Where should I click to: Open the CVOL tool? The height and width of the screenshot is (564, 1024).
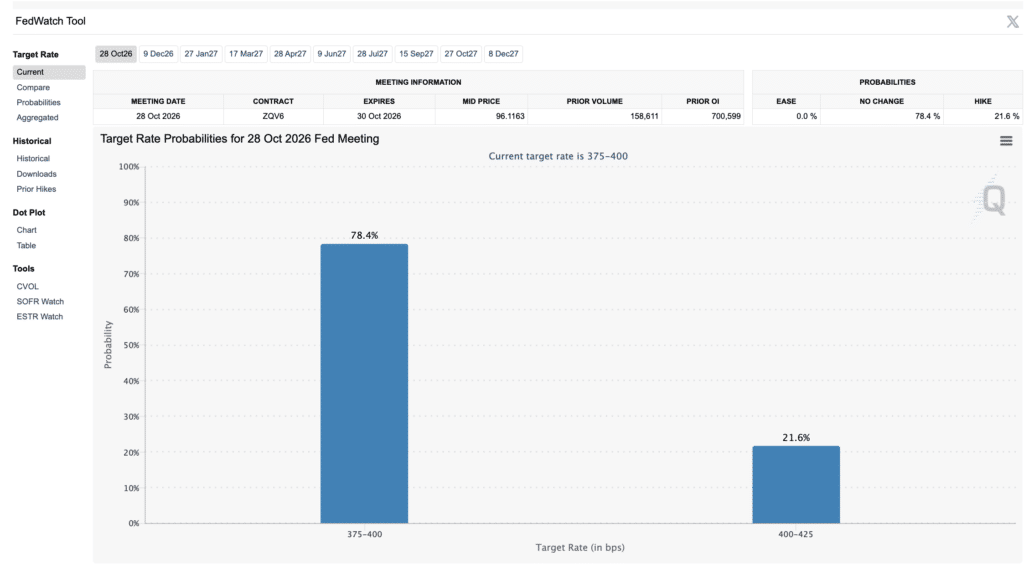[x=27, y=287]
